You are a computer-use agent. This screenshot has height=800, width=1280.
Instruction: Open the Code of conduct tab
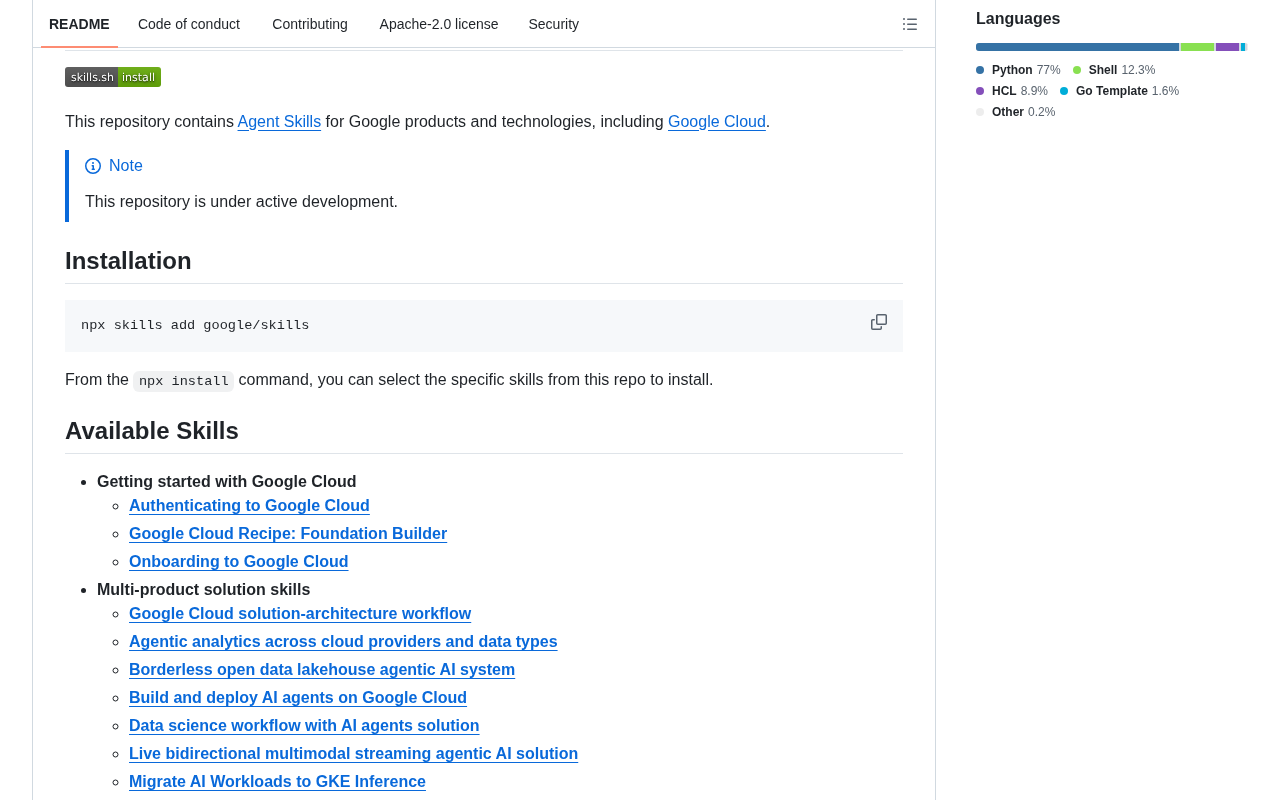click(x=189, y=24)
